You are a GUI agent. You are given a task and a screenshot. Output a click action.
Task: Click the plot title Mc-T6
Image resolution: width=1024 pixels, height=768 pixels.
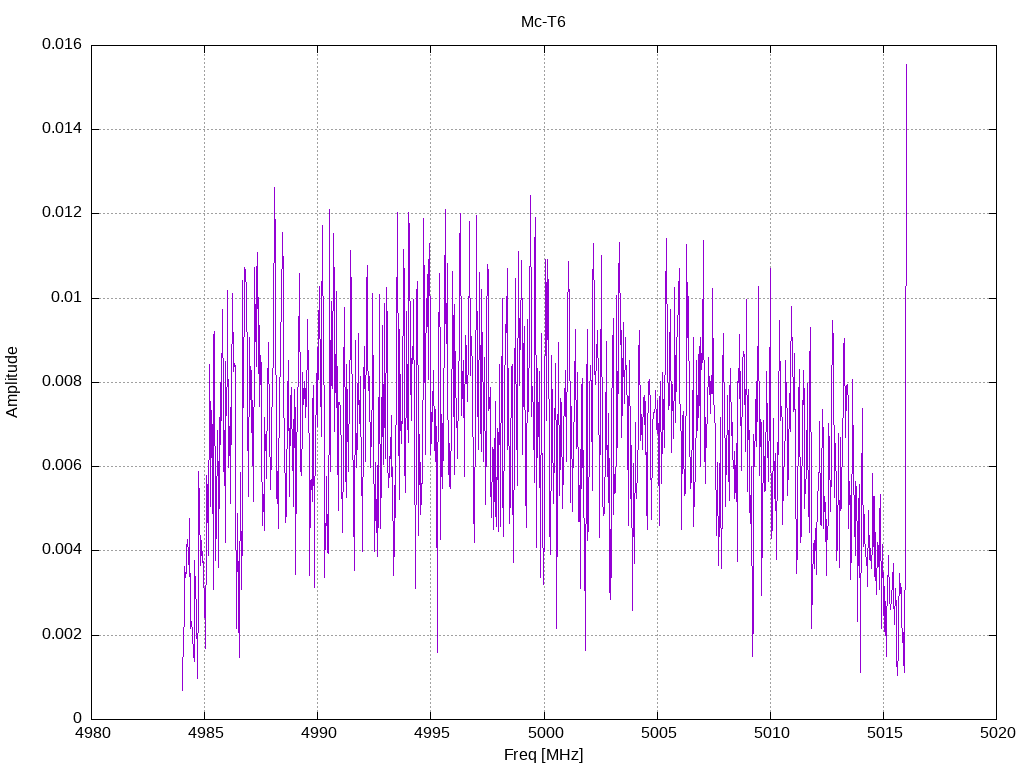coord(543,22)
